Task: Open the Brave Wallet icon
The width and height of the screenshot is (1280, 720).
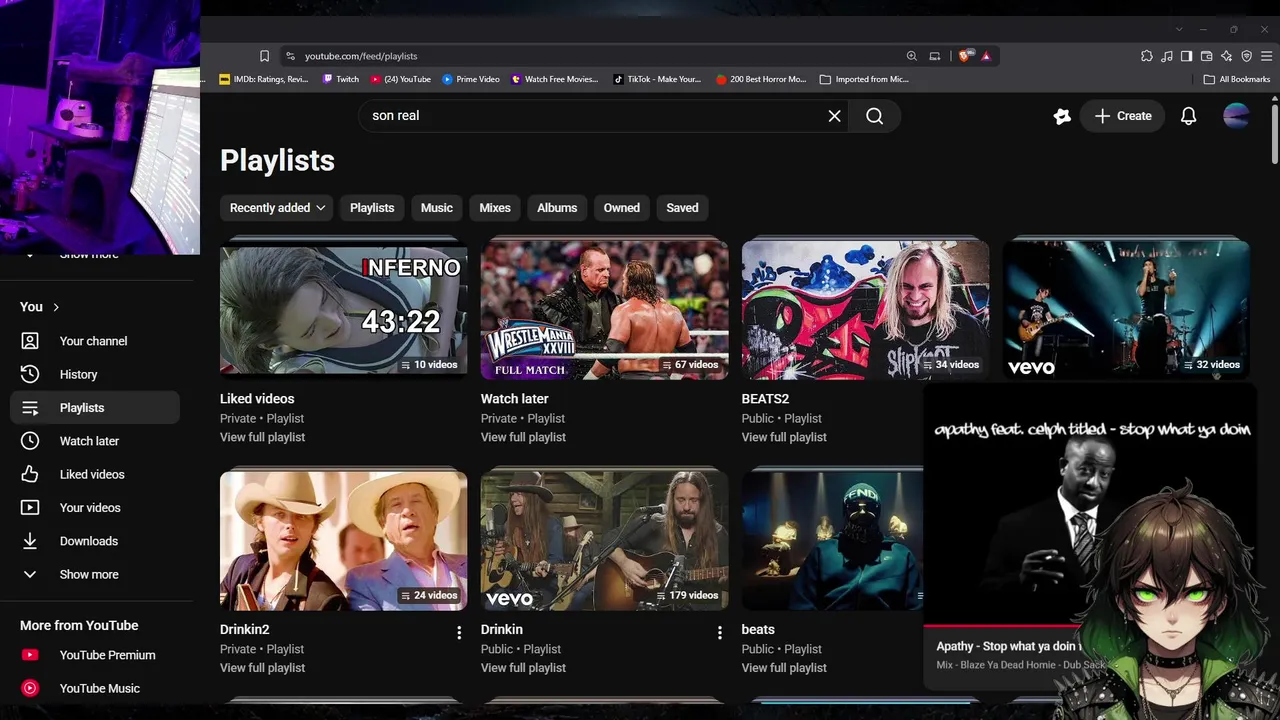Action: click(1207, 56)
